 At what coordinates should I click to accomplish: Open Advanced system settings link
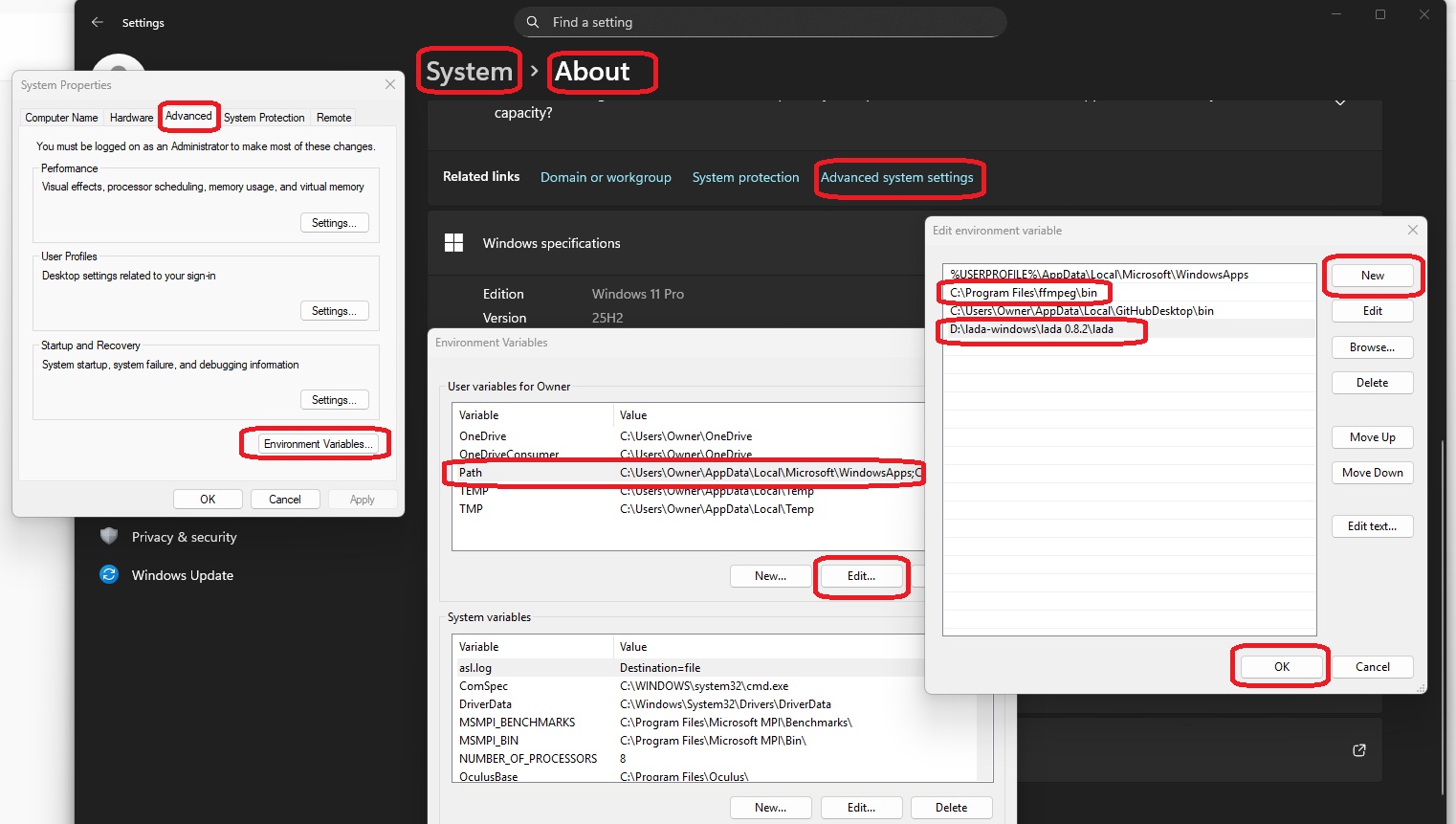[896, 177]
